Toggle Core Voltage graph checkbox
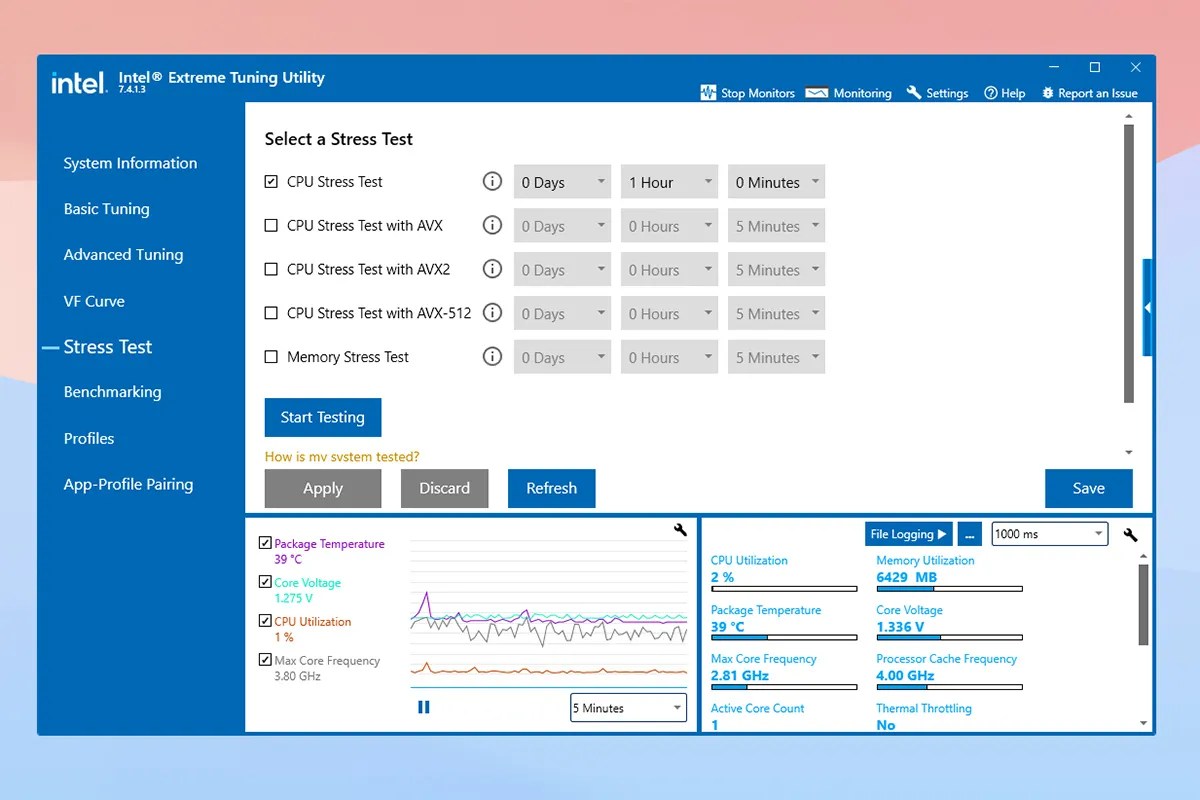The width and height of the screenshot is (1200, 800). tap(265, 582)
